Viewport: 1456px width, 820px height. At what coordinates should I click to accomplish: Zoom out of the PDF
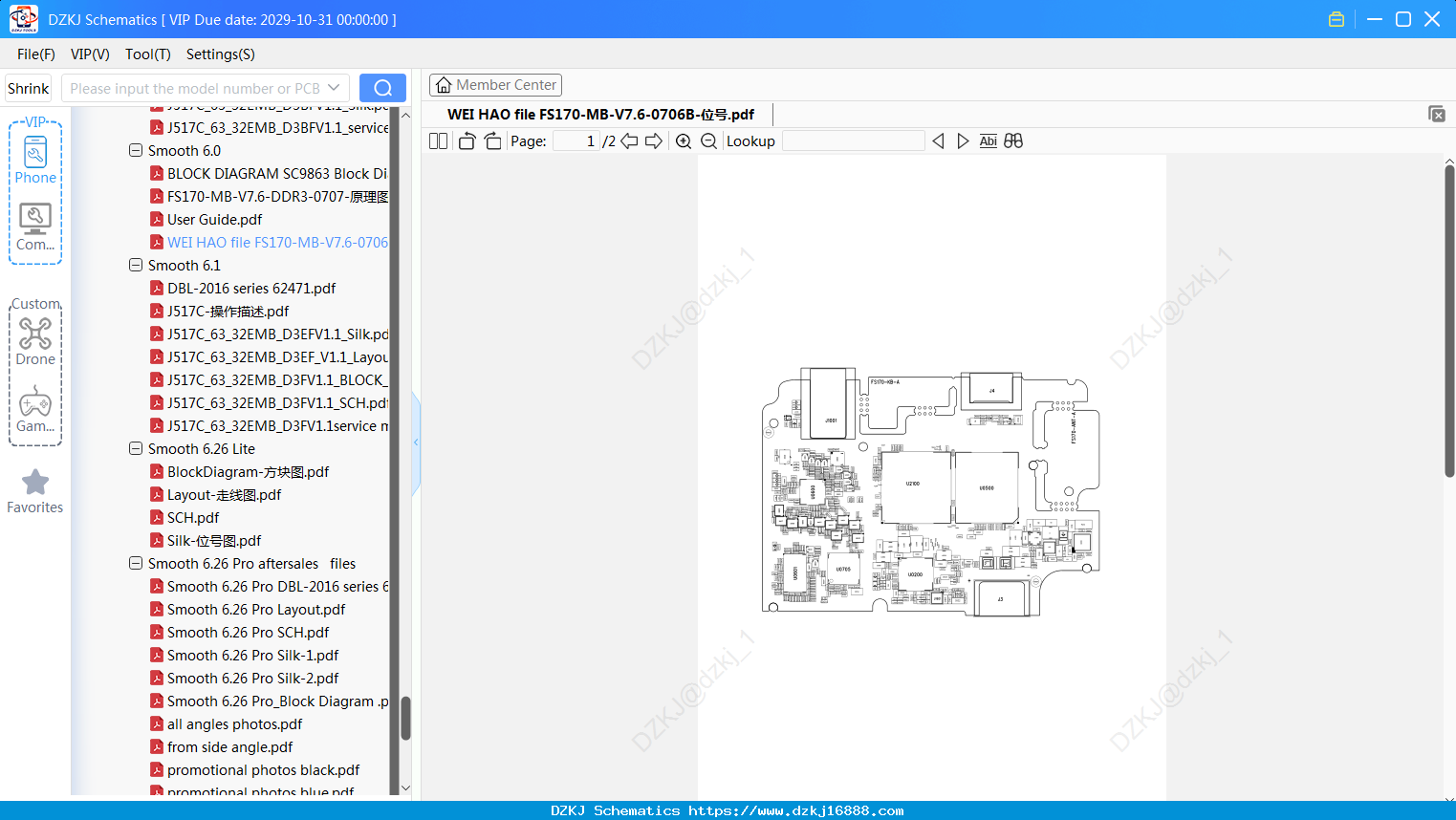[x=708, y=141]
